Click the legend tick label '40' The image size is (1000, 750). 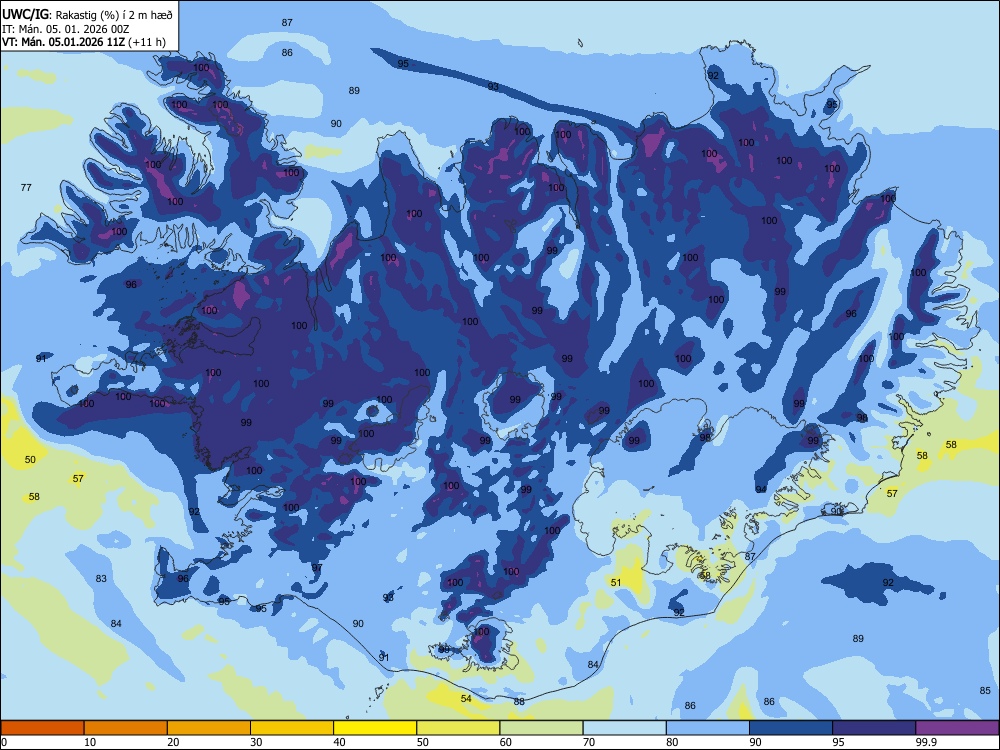pos(339,742)
